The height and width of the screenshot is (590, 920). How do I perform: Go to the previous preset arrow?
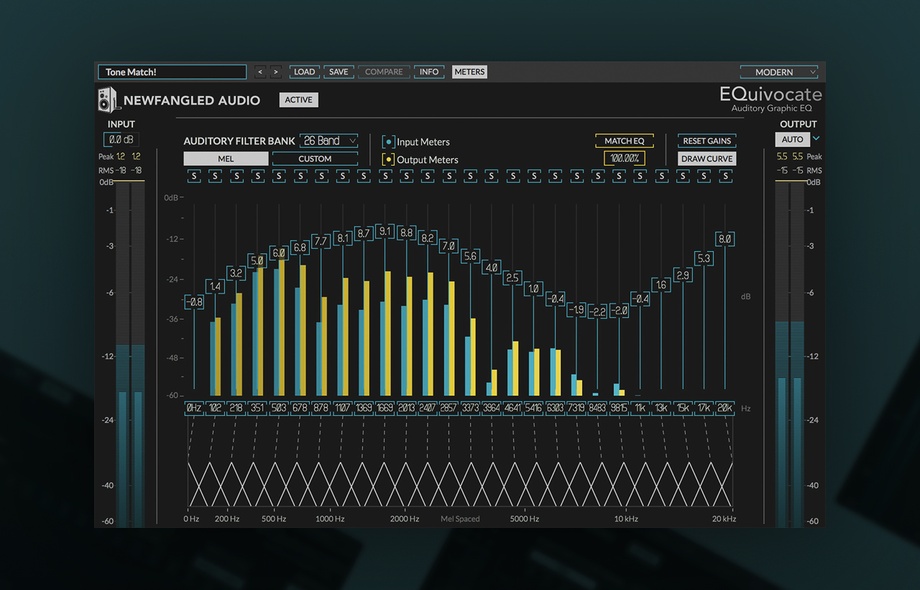(260, 72)
